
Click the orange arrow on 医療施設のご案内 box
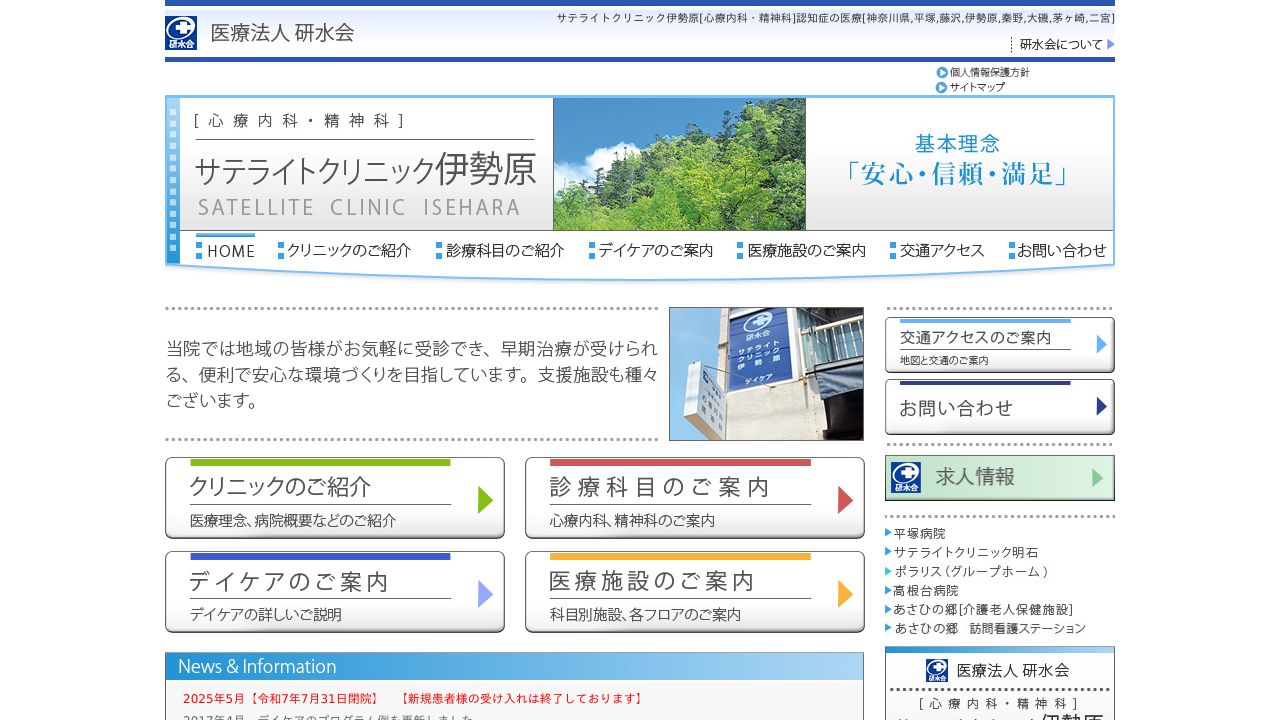(x=844, y=593)
